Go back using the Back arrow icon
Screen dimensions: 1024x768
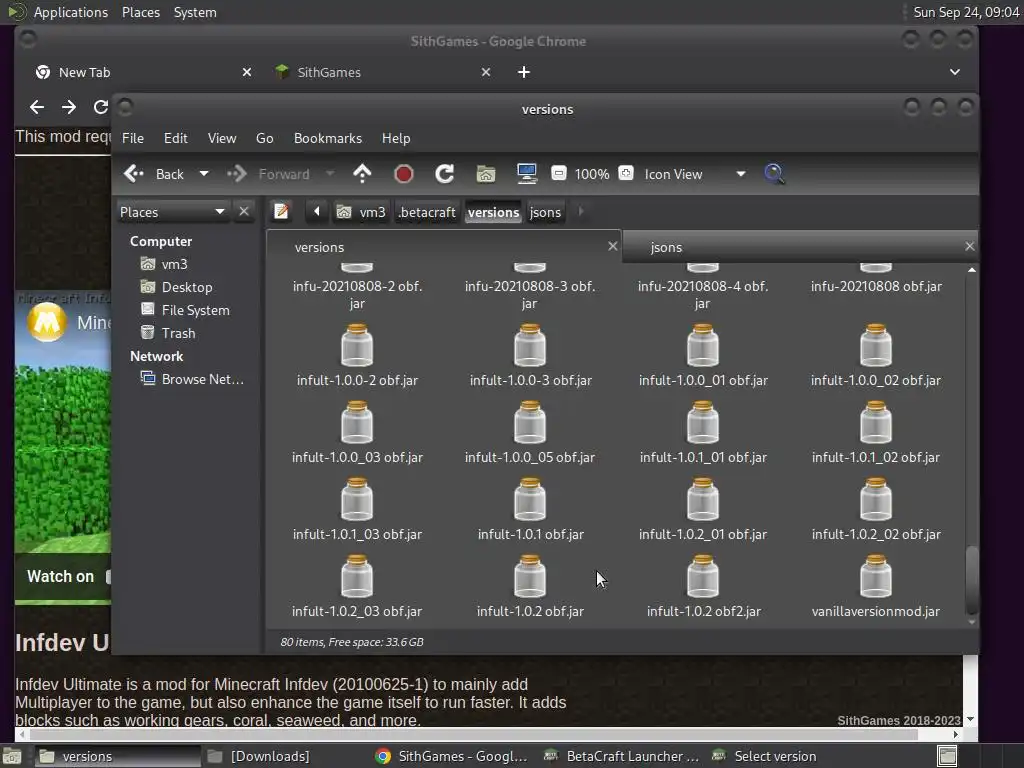tap(134, 174)
